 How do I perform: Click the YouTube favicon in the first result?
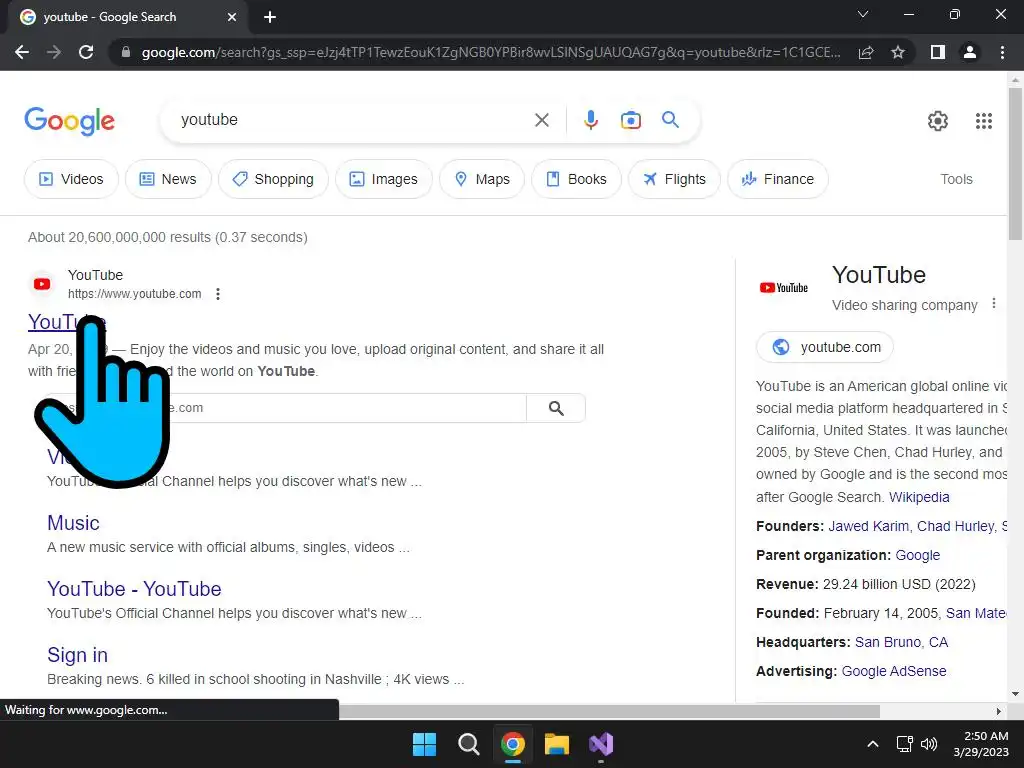42,284
